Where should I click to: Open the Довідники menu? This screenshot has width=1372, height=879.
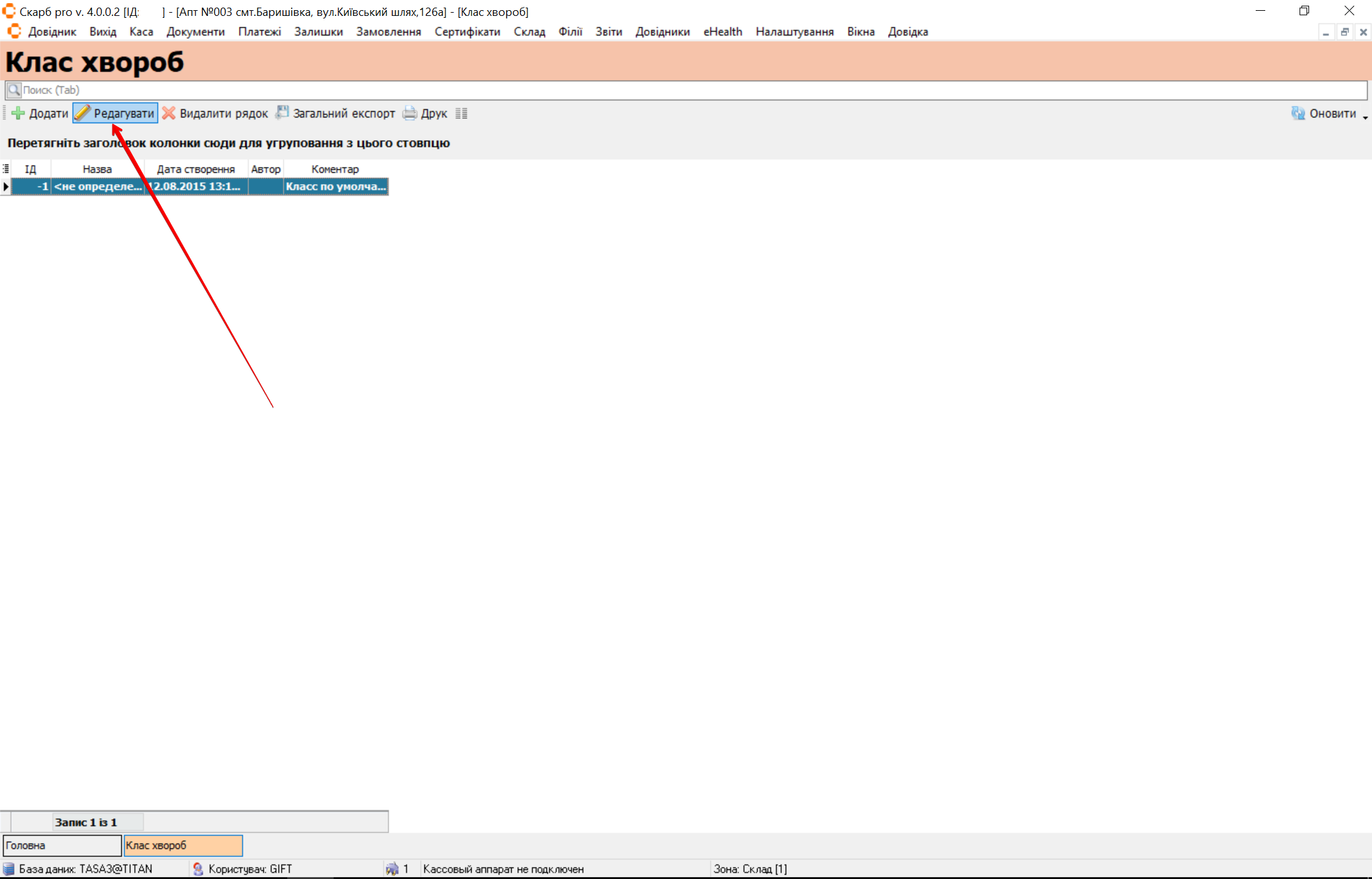(x=662, y=32)
